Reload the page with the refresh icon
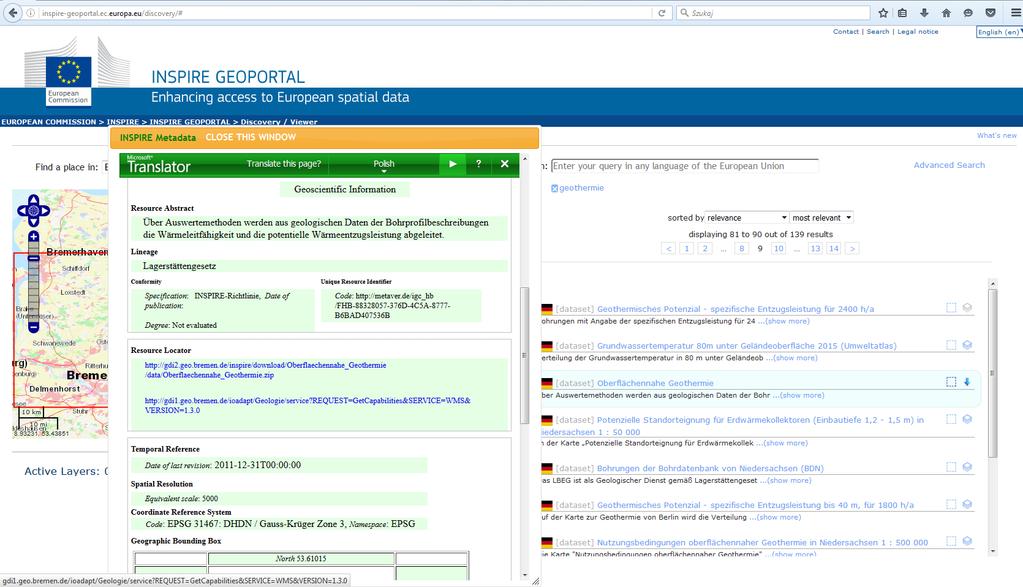This screenshot has height=587, width=1023. click(662, 12)
